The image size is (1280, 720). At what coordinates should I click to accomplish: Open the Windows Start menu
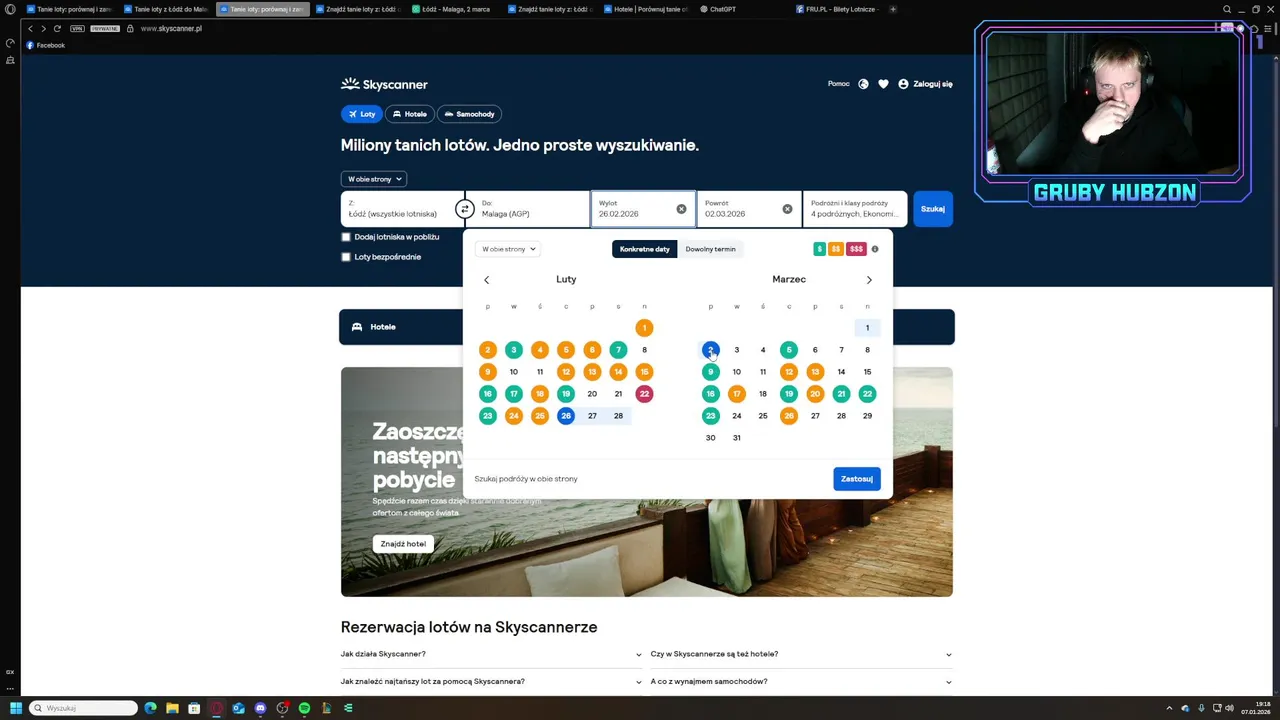[x=15, y=708]
